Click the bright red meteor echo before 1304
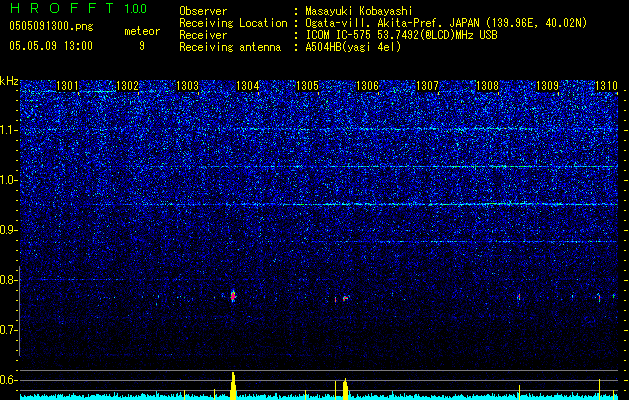 click(x=233, y=296)
